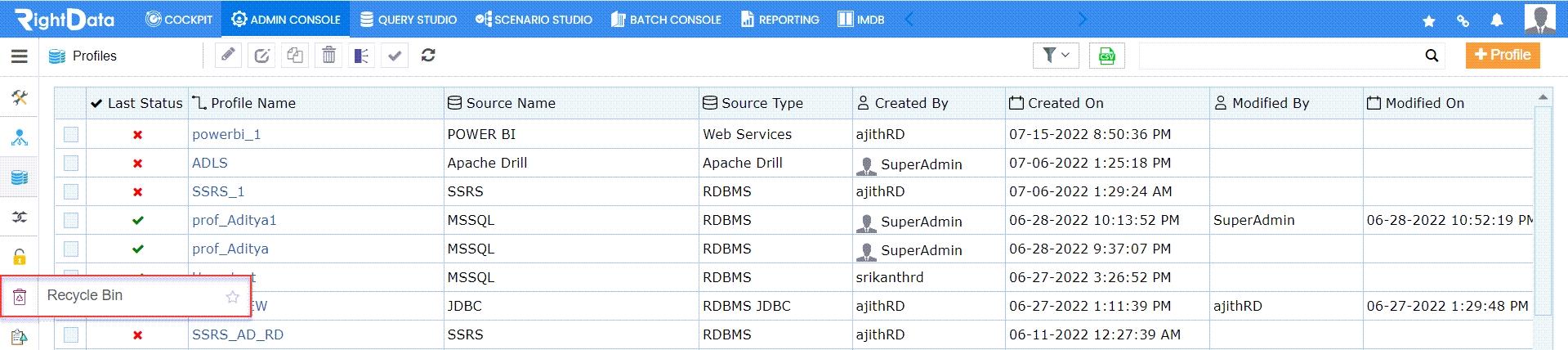Screen dimensions: 1568x350
Task: Open the notifications bell icon
Action: click(1497, 20)
